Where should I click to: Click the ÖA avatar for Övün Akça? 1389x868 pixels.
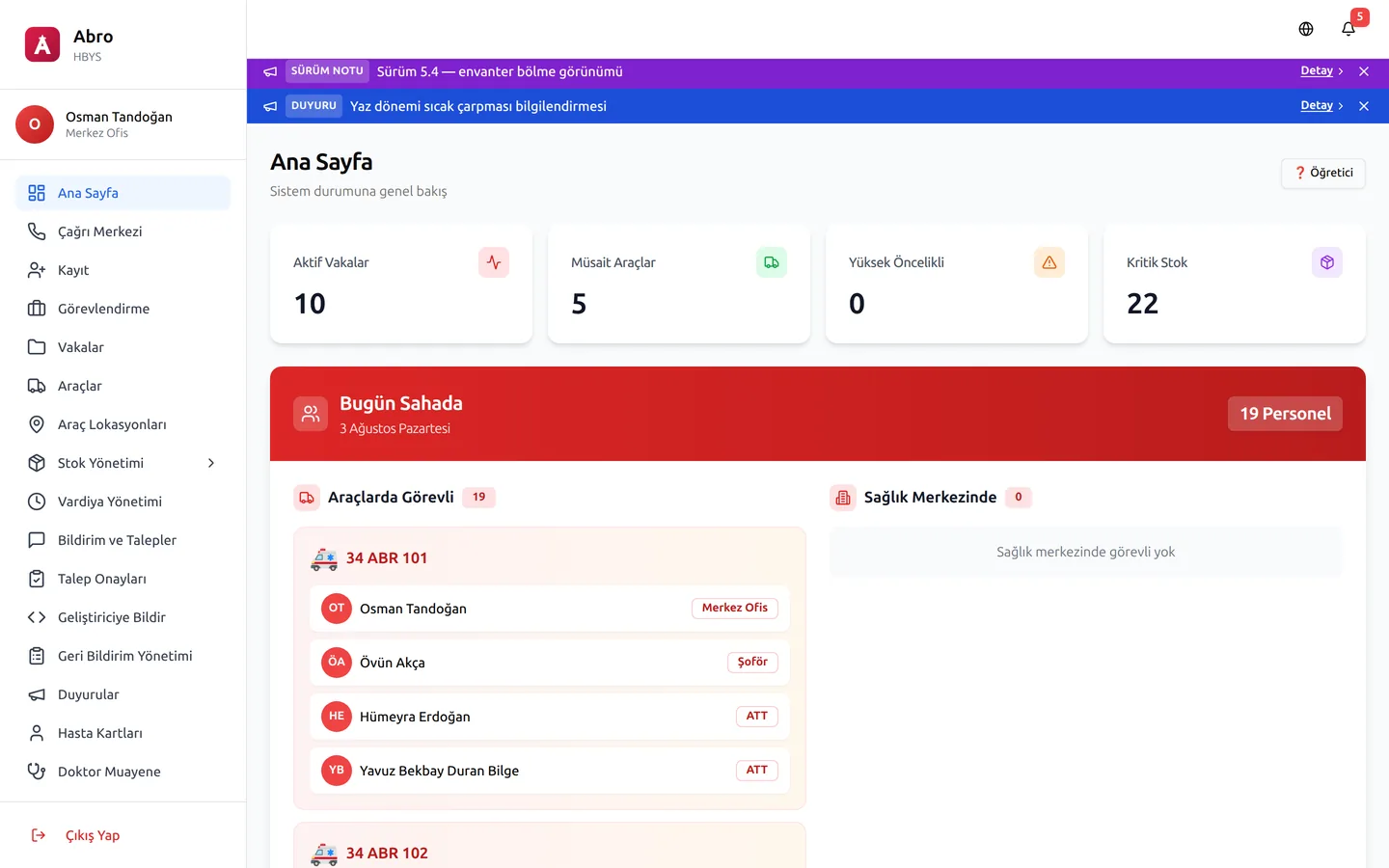click(337, 663)
